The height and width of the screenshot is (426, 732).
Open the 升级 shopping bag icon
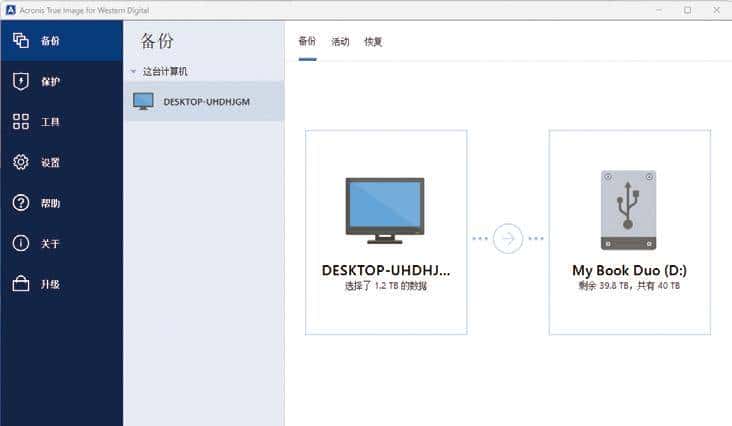point(21,283)
